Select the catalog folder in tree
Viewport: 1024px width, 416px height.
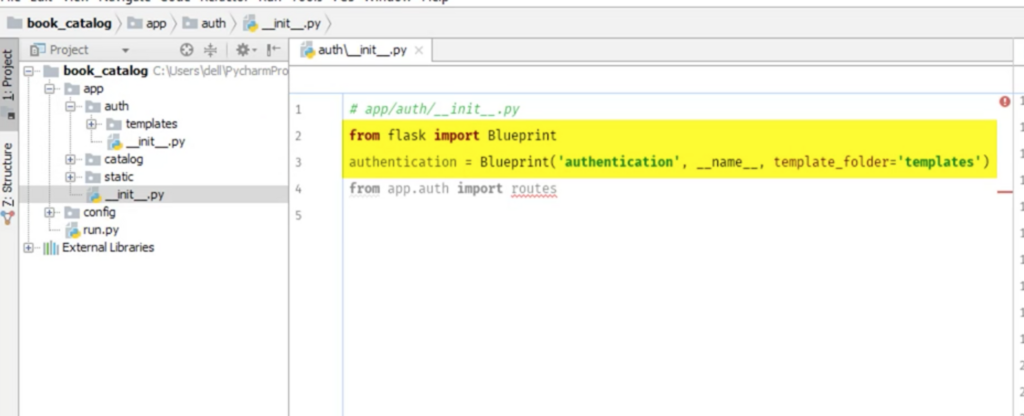[x=123, y=159]
